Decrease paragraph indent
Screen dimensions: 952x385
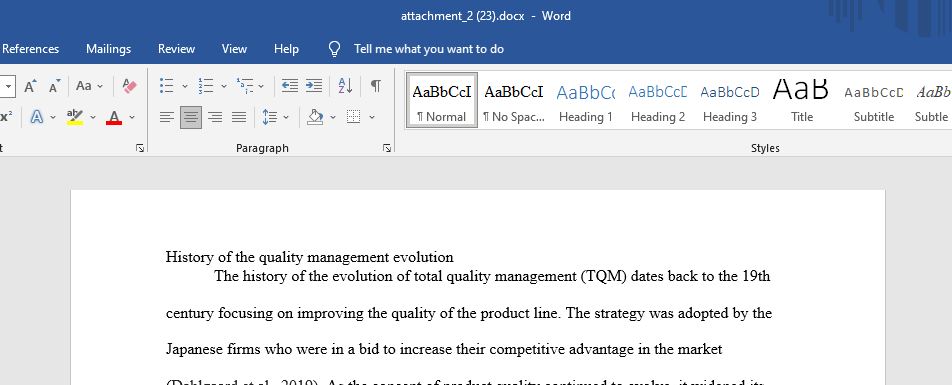290,86
